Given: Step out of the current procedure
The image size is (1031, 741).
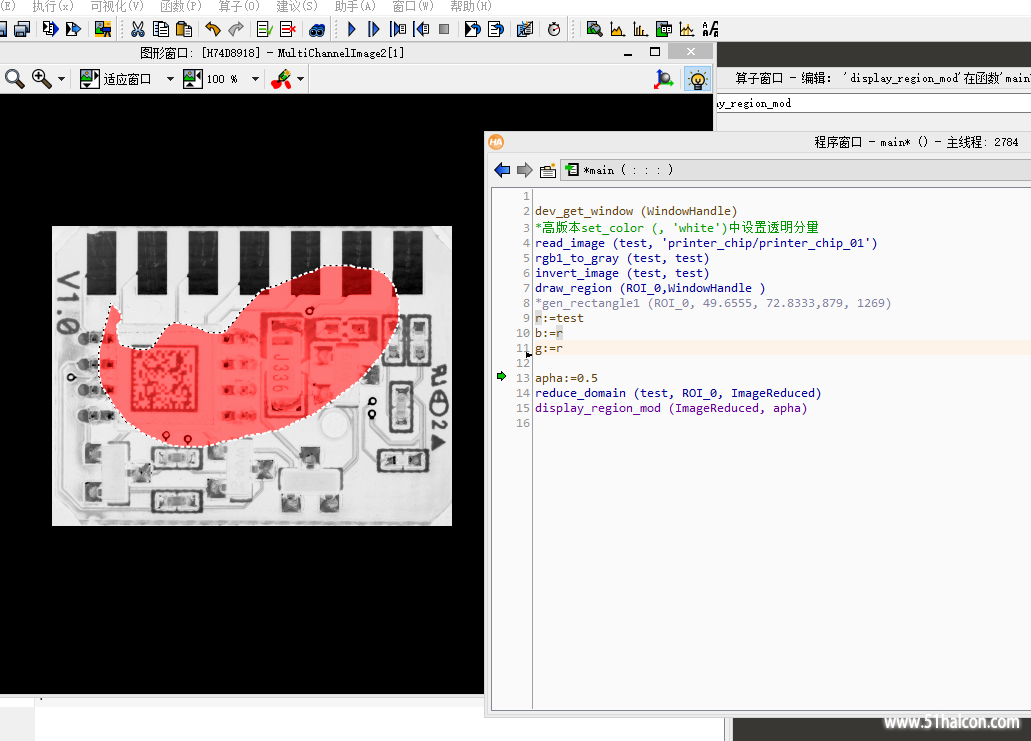Looking at the screenshot, I should point(421,29).
